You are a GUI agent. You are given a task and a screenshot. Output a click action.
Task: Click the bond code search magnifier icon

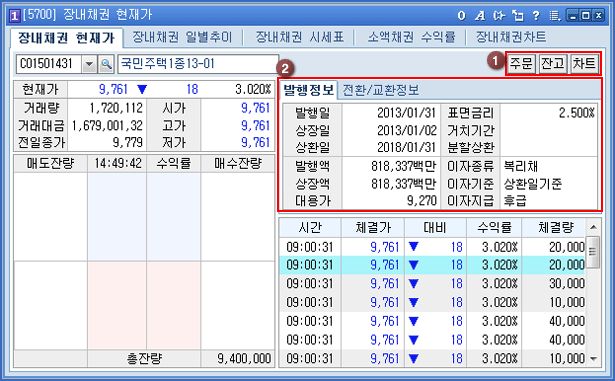coord(106,64)
